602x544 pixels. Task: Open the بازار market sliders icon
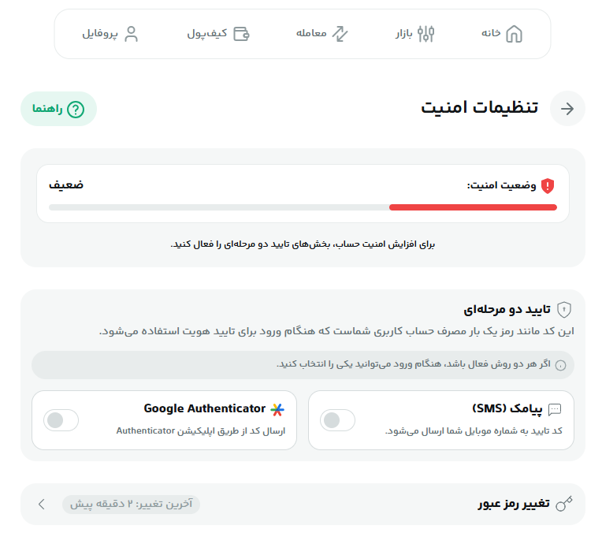pyautogui.click(x=426, y=34)
